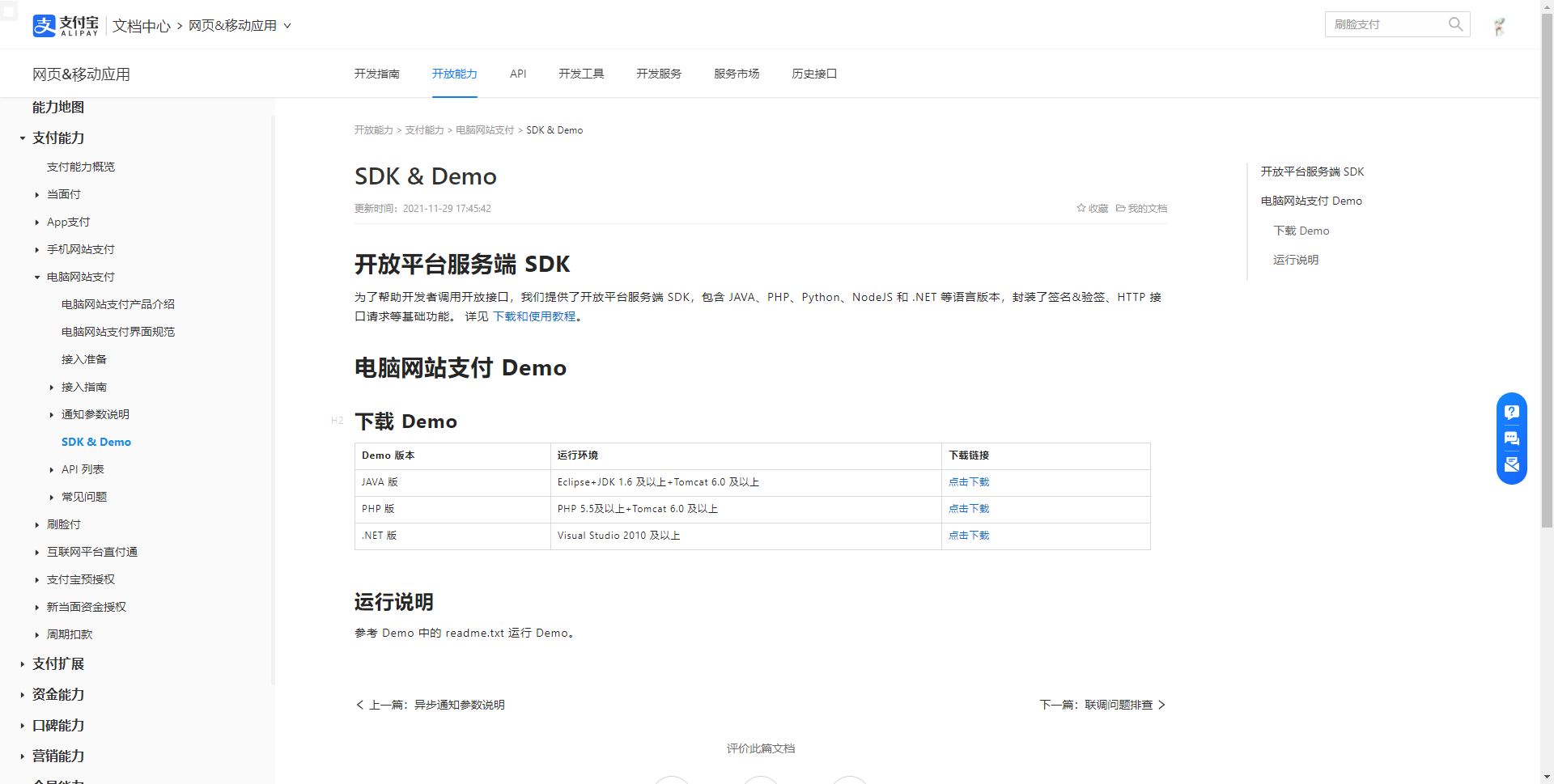Expand the 刷脸付 sidebar item

pyautogui.click(x=37, y=525)
